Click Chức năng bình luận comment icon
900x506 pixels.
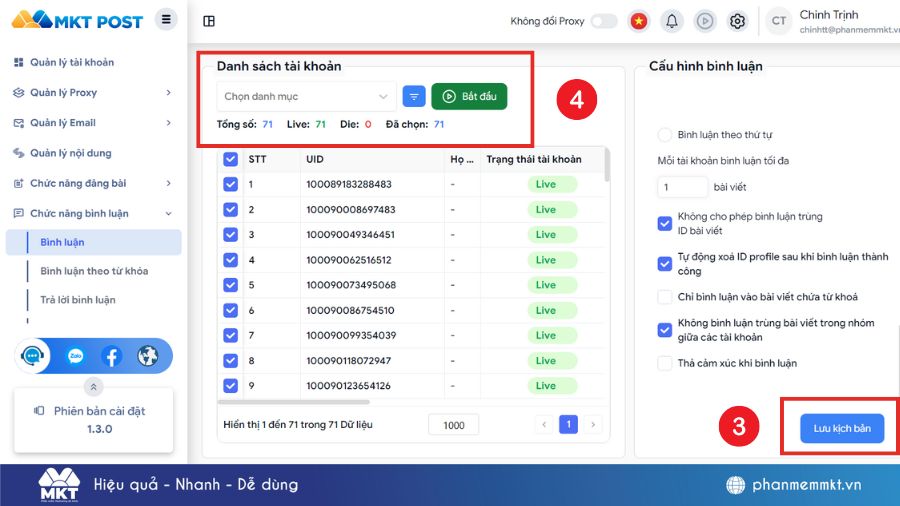tap(18, 213)
